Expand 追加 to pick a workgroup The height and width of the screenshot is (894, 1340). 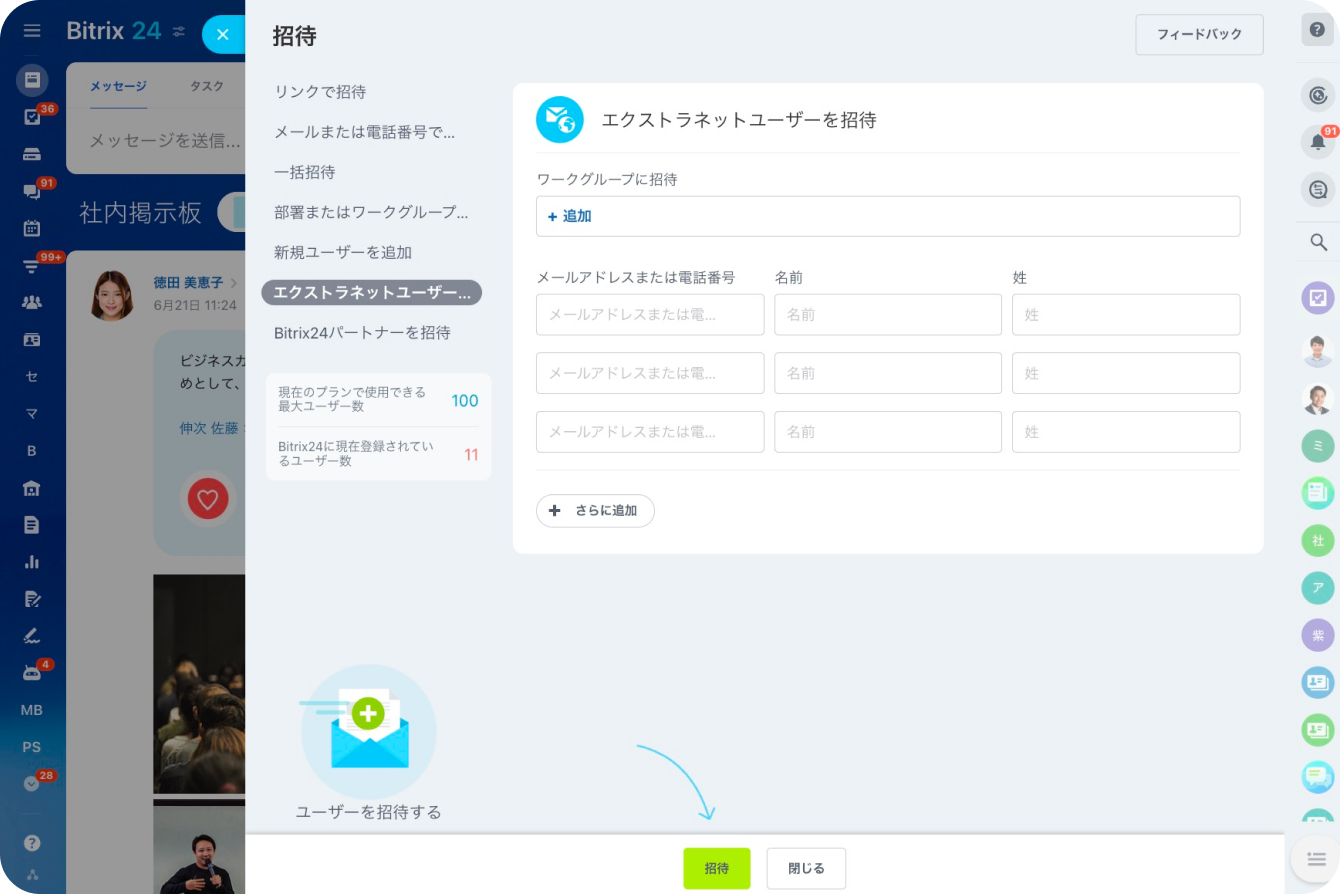coord(568,215)
